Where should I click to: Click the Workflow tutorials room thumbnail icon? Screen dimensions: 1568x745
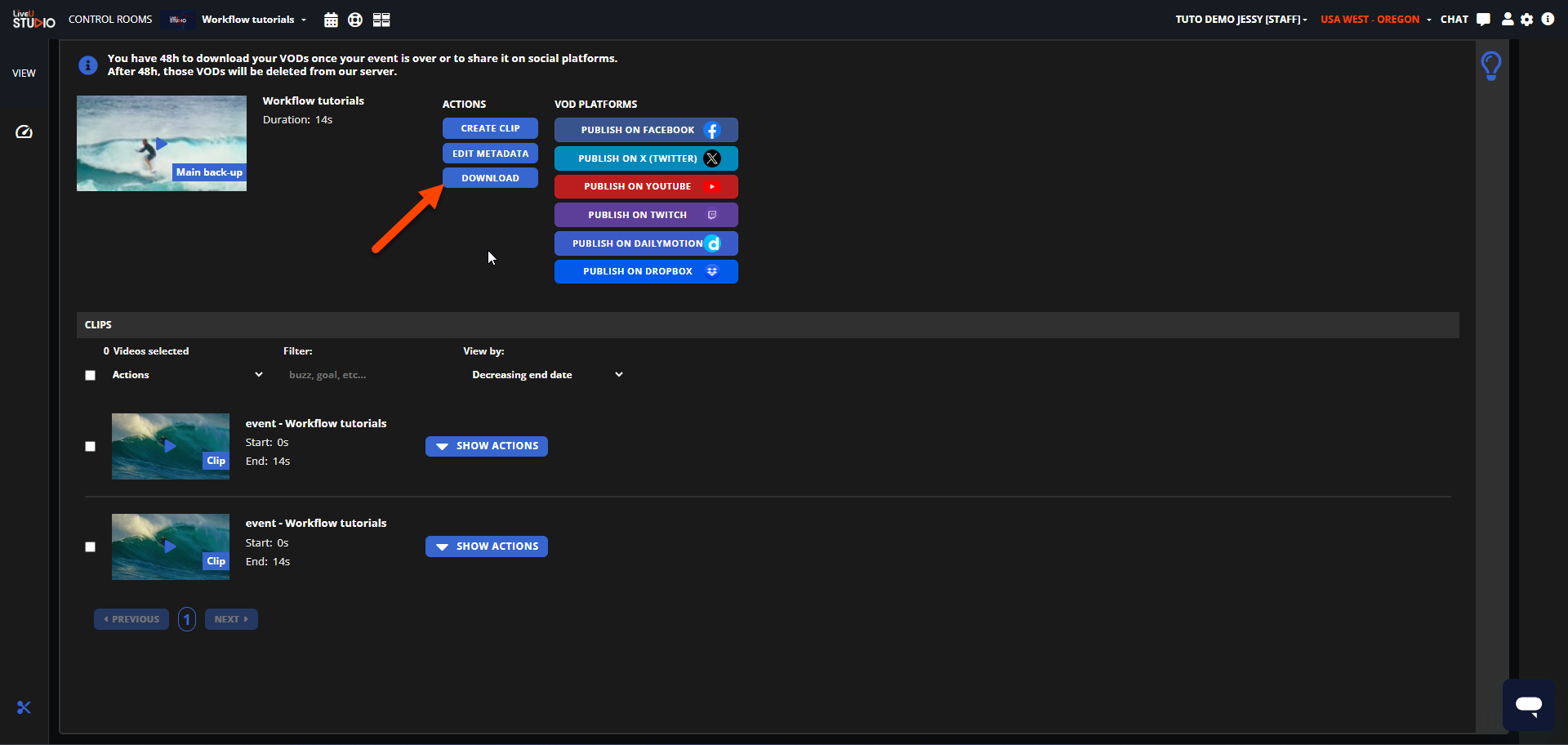pos(178,20)
